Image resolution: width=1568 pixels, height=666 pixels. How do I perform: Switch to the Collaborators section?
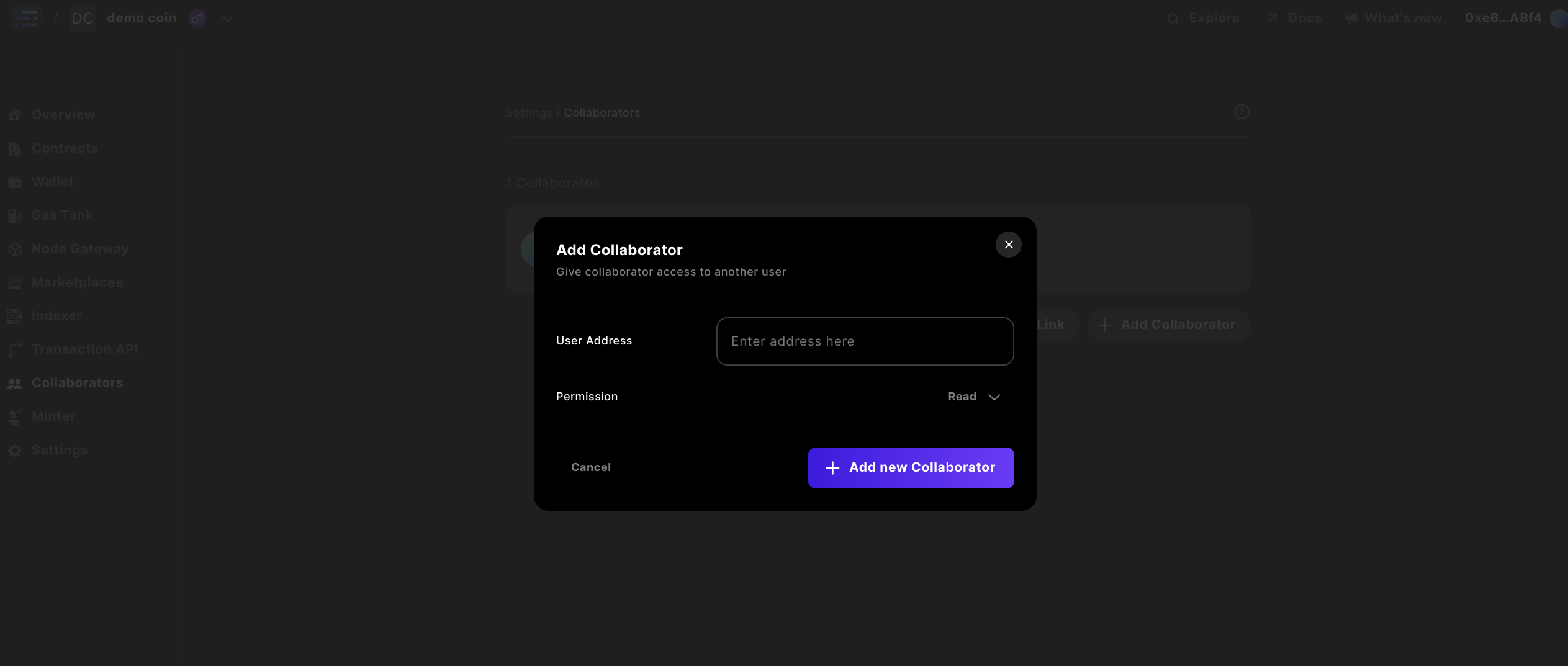77,383
